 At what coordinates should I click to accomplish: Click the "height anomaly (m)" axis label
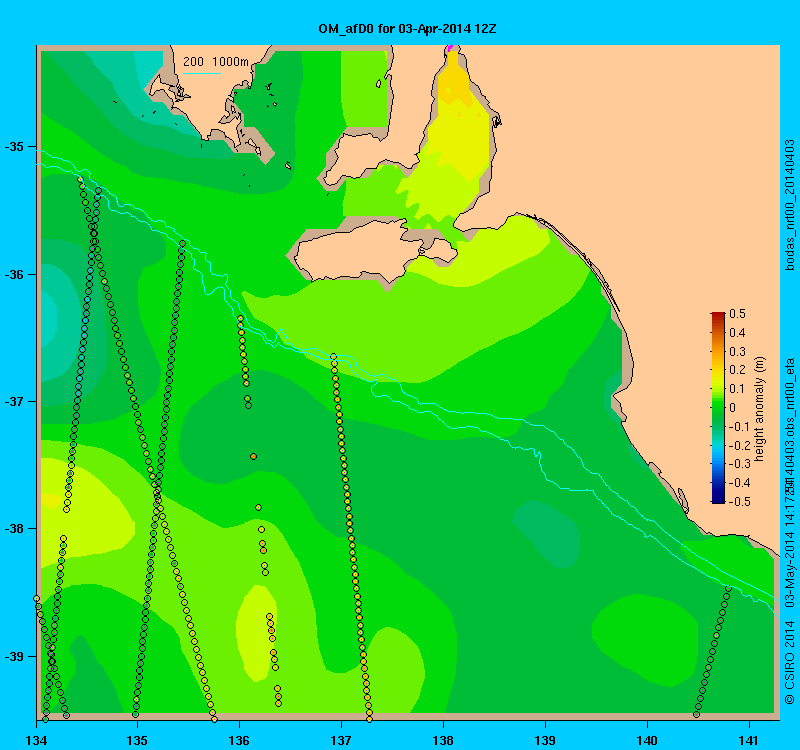(x=760, y=409)
